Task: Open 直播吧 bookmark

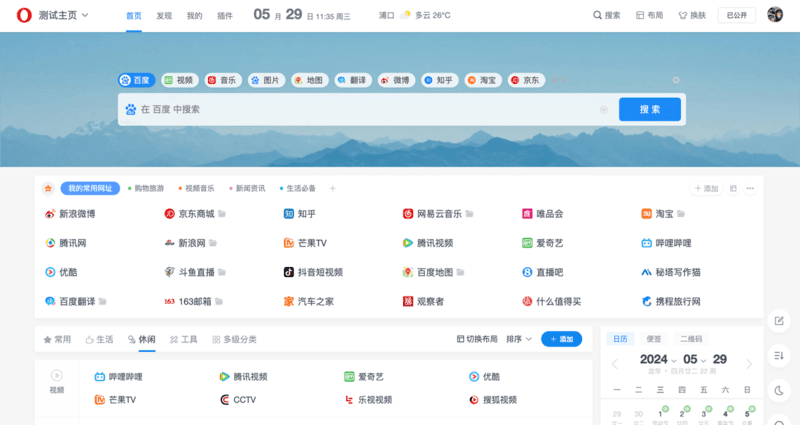Action: (543, 272)
